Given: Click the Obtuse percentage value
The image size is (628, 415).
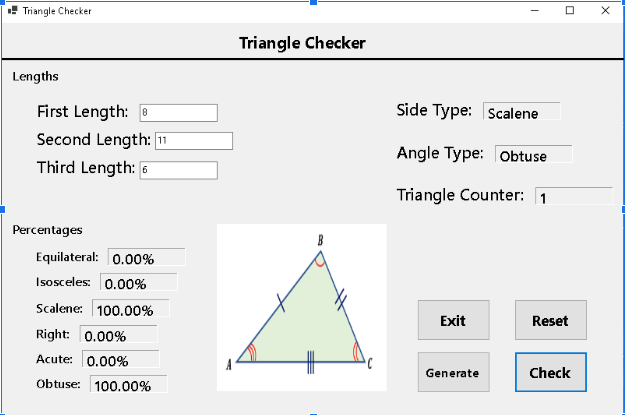Looking at the screenshot, I should tap(128, 385).
